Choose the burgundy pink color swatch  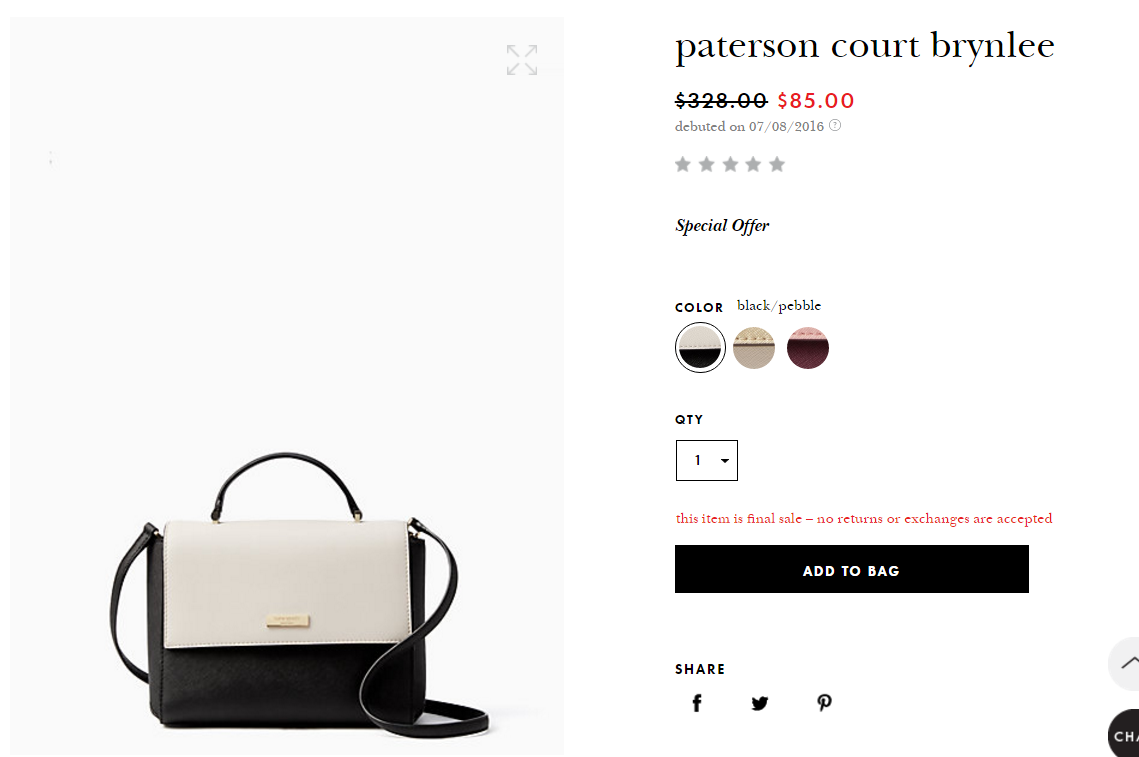[x=808, y=347]
